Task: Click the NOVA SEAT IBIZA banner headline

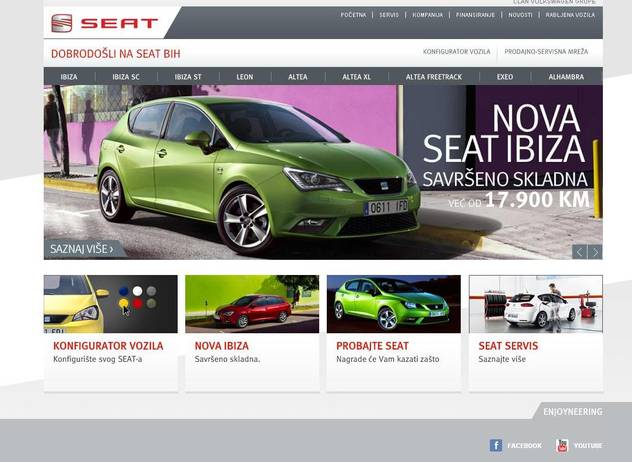Action: click(504, 133)
